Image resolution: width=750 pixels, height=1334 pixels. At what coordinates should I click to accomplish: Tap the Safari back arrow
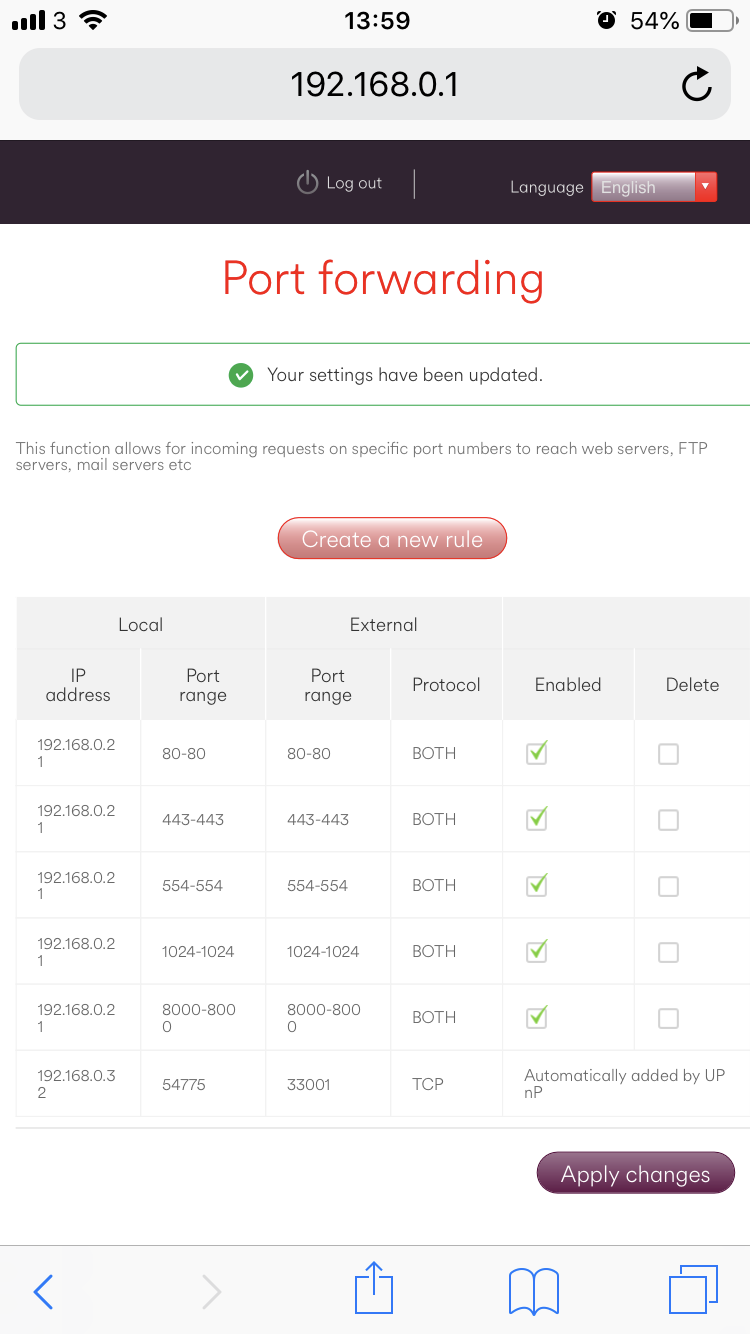tap(43, 1291)
